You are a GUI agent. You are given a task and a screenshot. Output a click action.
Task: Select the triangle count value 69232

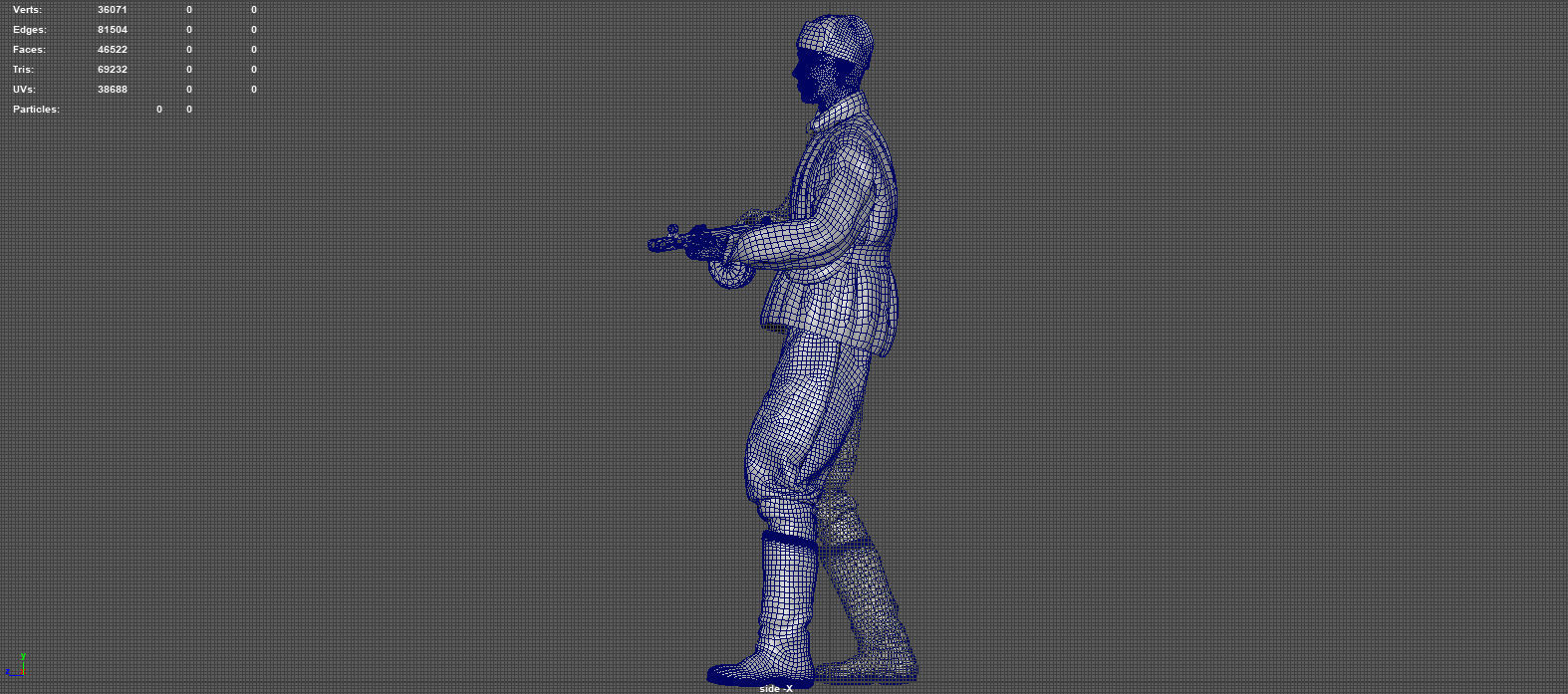click(x=113, y=69)
